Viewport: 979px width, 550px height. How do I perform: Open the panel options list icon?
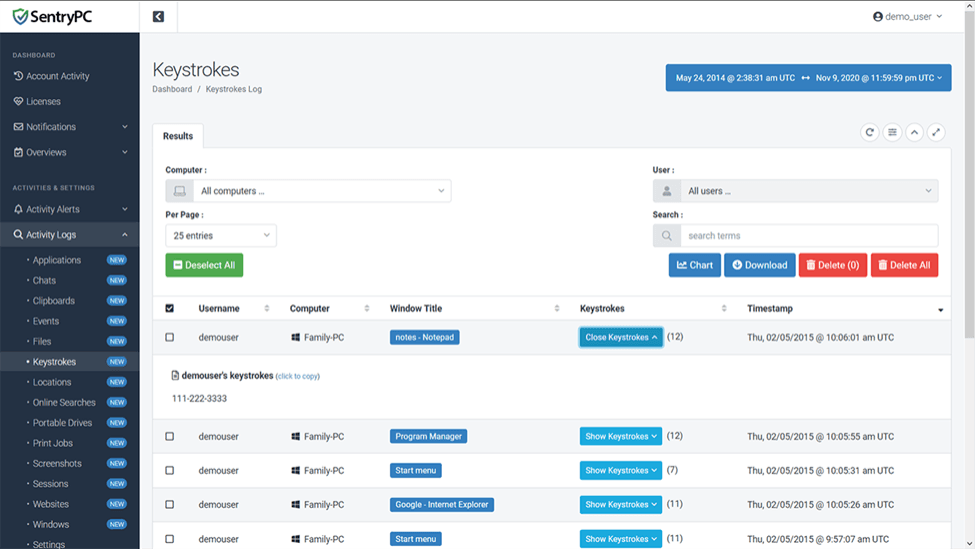[892, 132]
